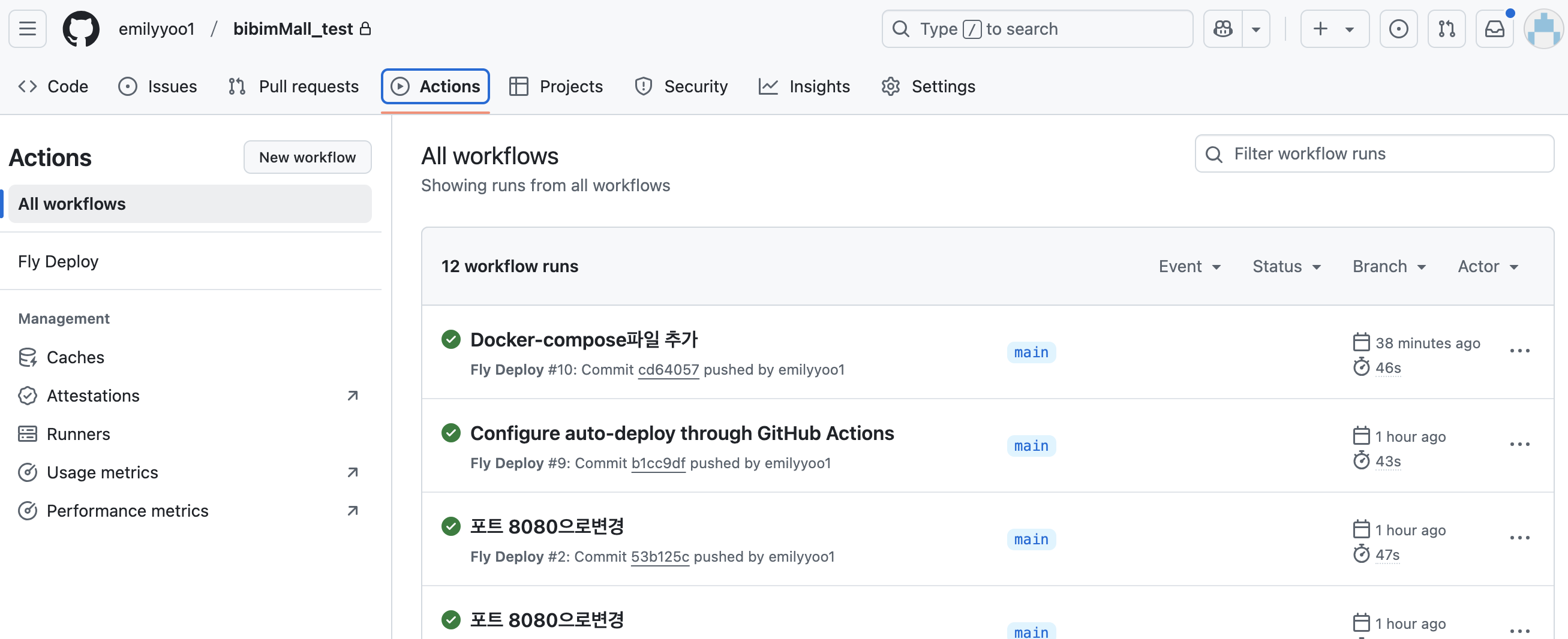Open 'Configure auto-deploy through GitHub Actions' run
Screen dimensions: 1568x639
[x=682, y=433]
